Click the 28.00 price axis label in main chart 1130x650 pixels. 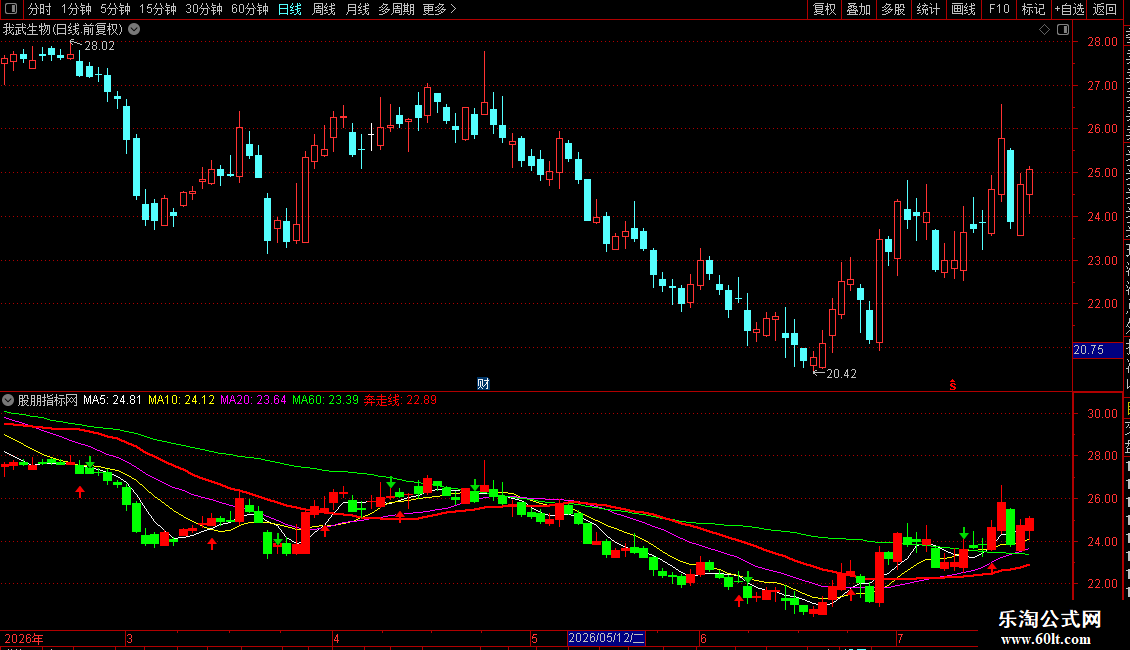(x=1103, y=42)
